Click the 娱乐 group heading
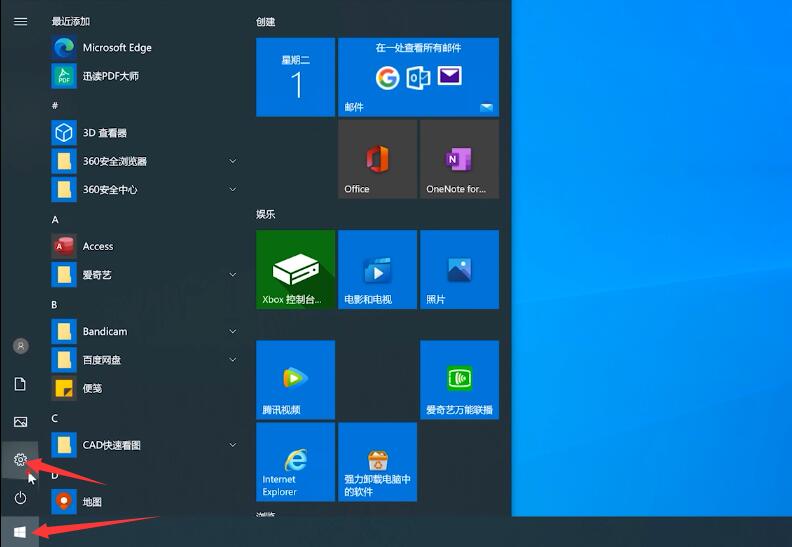The image size is (792, 547). [266, 214]
